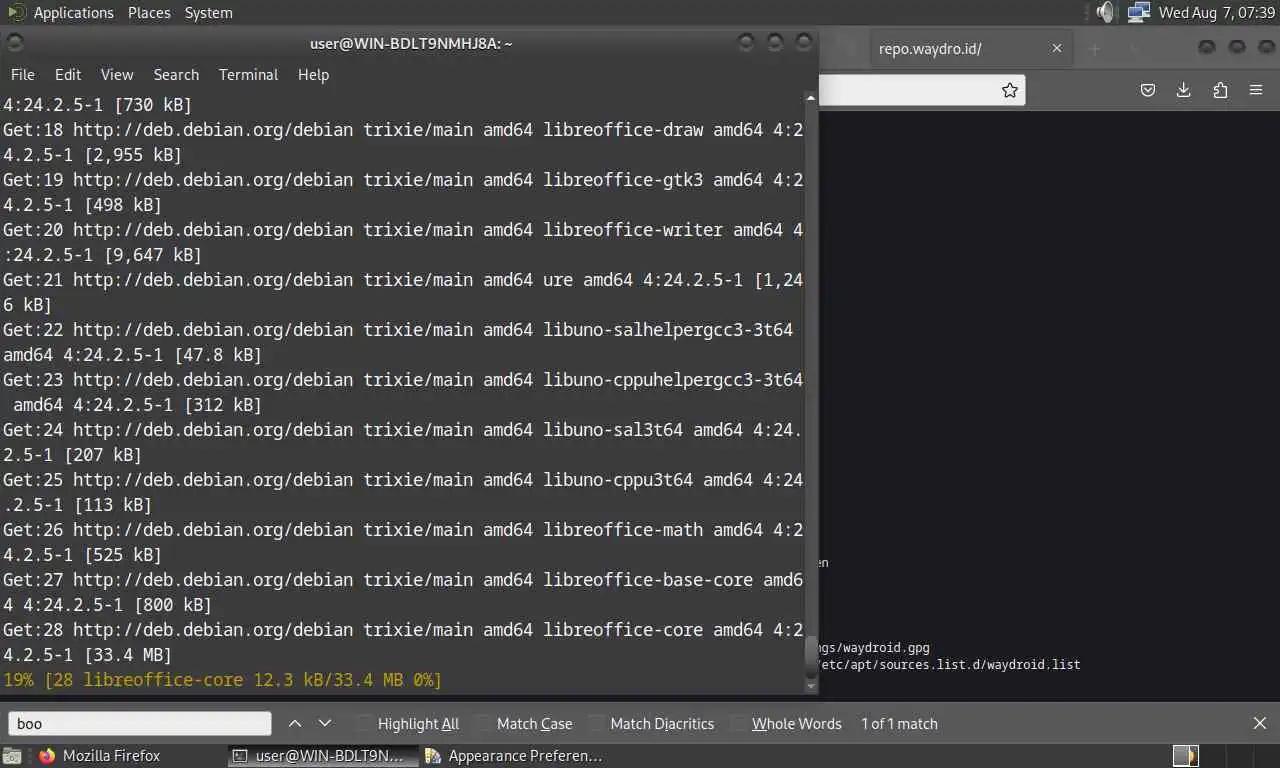Open the Firefox Downloads panel icon
Image resolution: width=1280 pixels, height=768 pixels.
[1184, 90]
